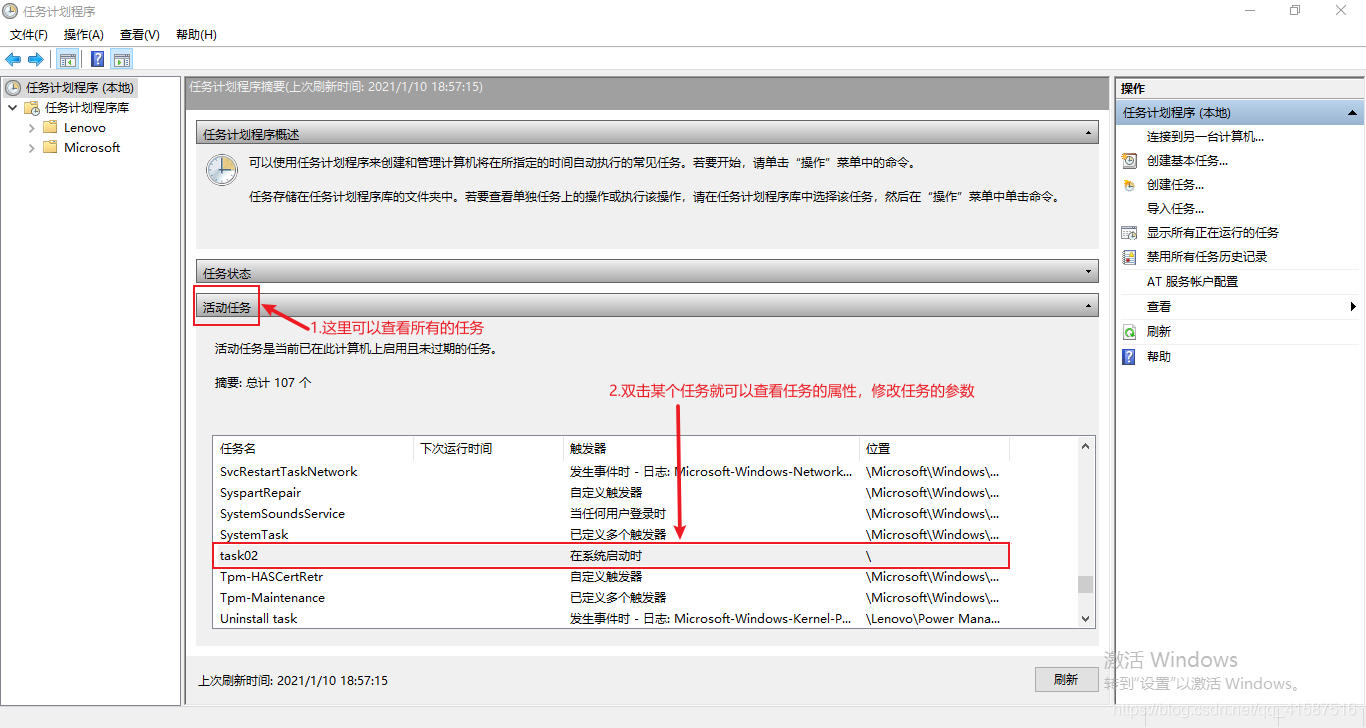
Task: Collapse the 任务计划程序 (本地) actions section arrow
Action: point(1353,113)
